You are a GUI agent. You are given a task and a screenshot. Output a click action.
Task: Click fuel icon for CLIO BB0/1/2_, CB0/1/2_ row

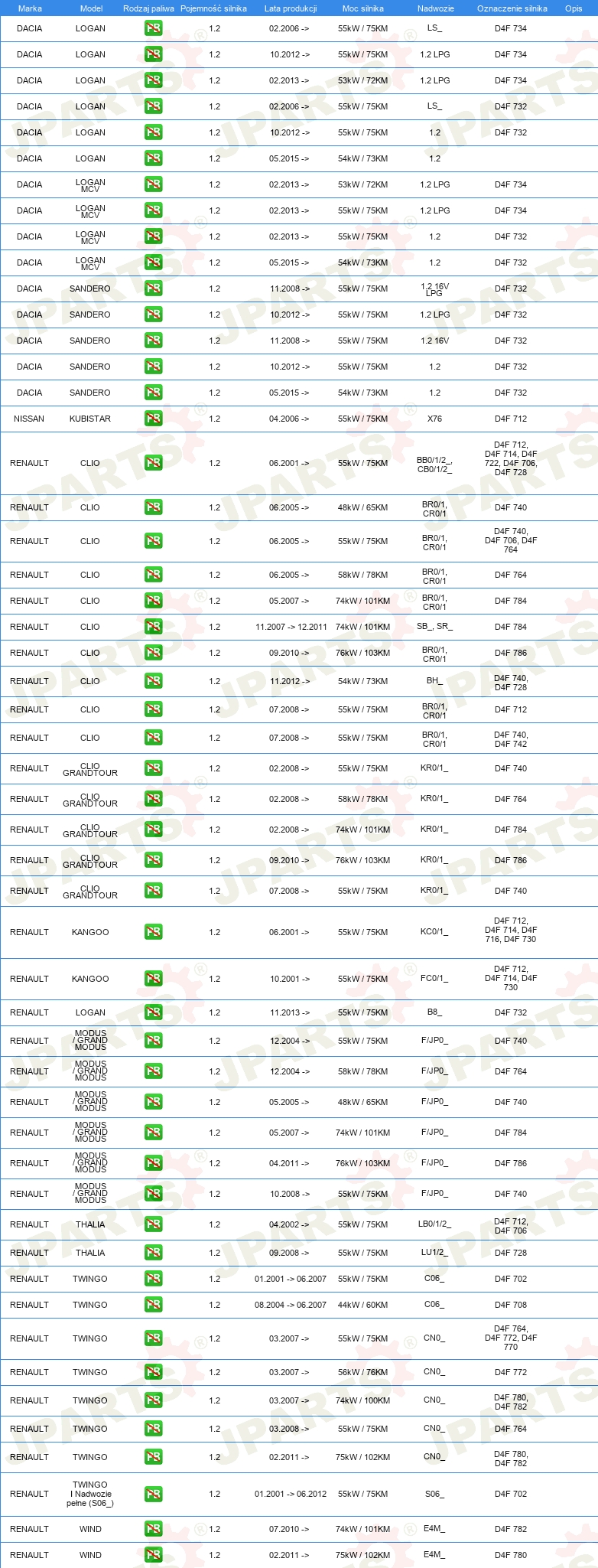point(154,463)
